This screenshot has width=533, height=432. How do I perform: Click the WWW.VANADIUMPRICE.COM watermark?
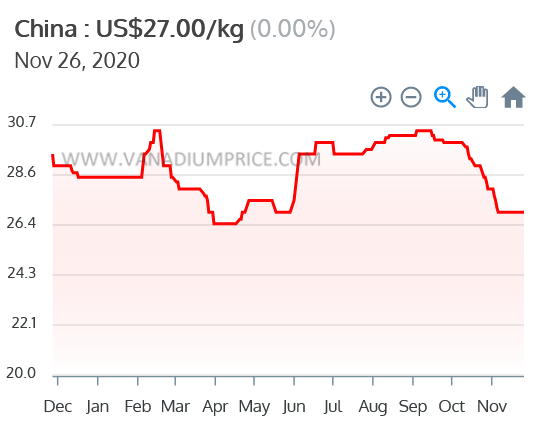click(x=191, y=159)
